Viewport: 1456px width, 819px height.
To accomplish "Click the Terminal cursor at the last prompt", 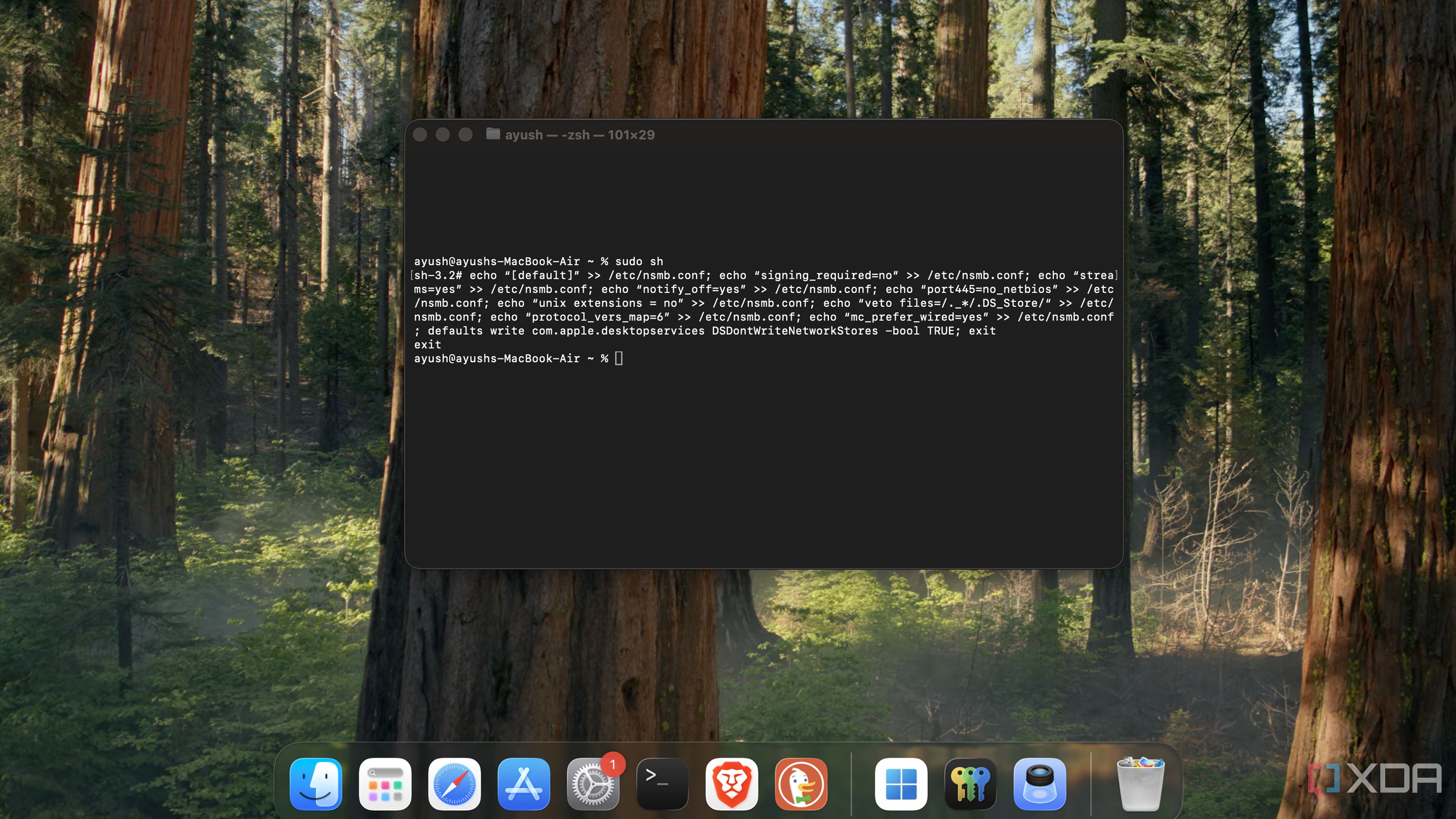I will pyautogui.click(x=619, y=358).
